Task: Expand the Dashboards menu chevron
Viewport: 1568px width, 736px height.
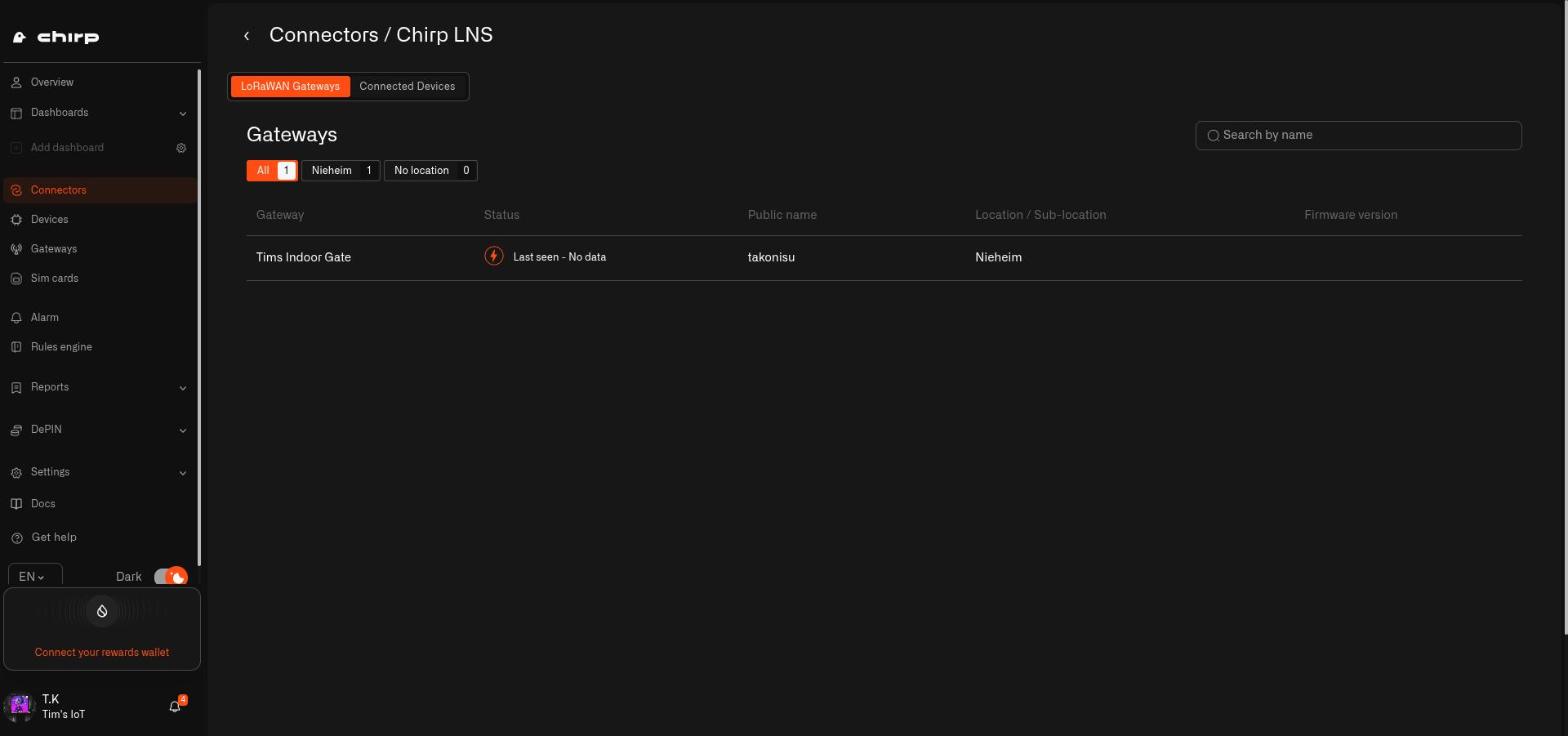Action: click(x=182, y=113)
